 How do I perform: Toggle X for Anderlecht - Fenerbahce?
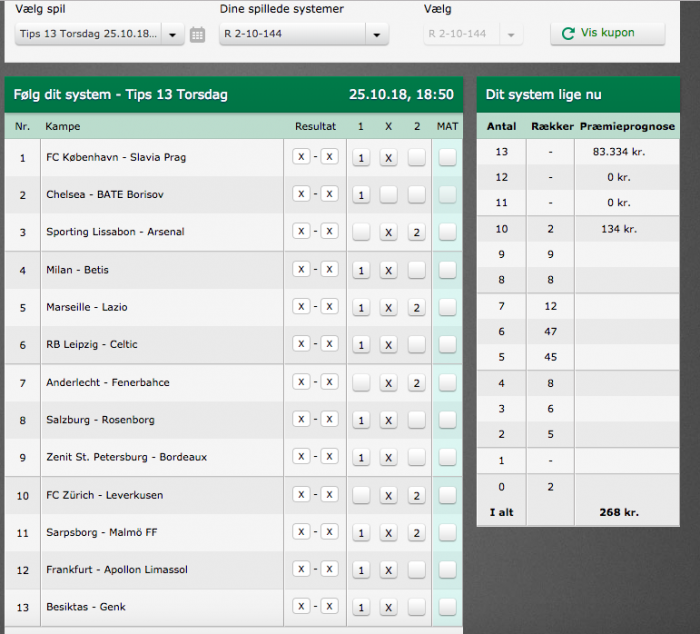tap(388, 383)
